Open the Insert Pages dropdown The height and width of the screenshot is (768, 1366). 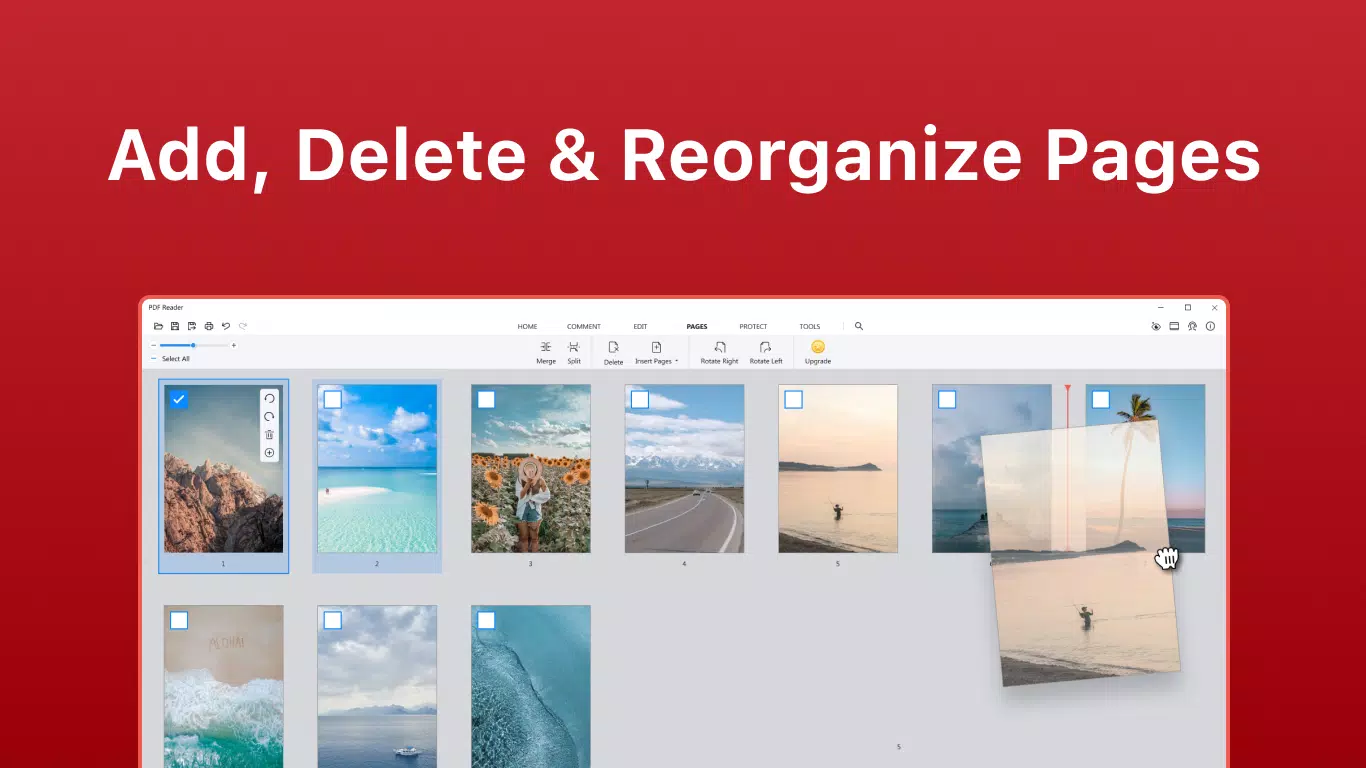click(657, 352)
